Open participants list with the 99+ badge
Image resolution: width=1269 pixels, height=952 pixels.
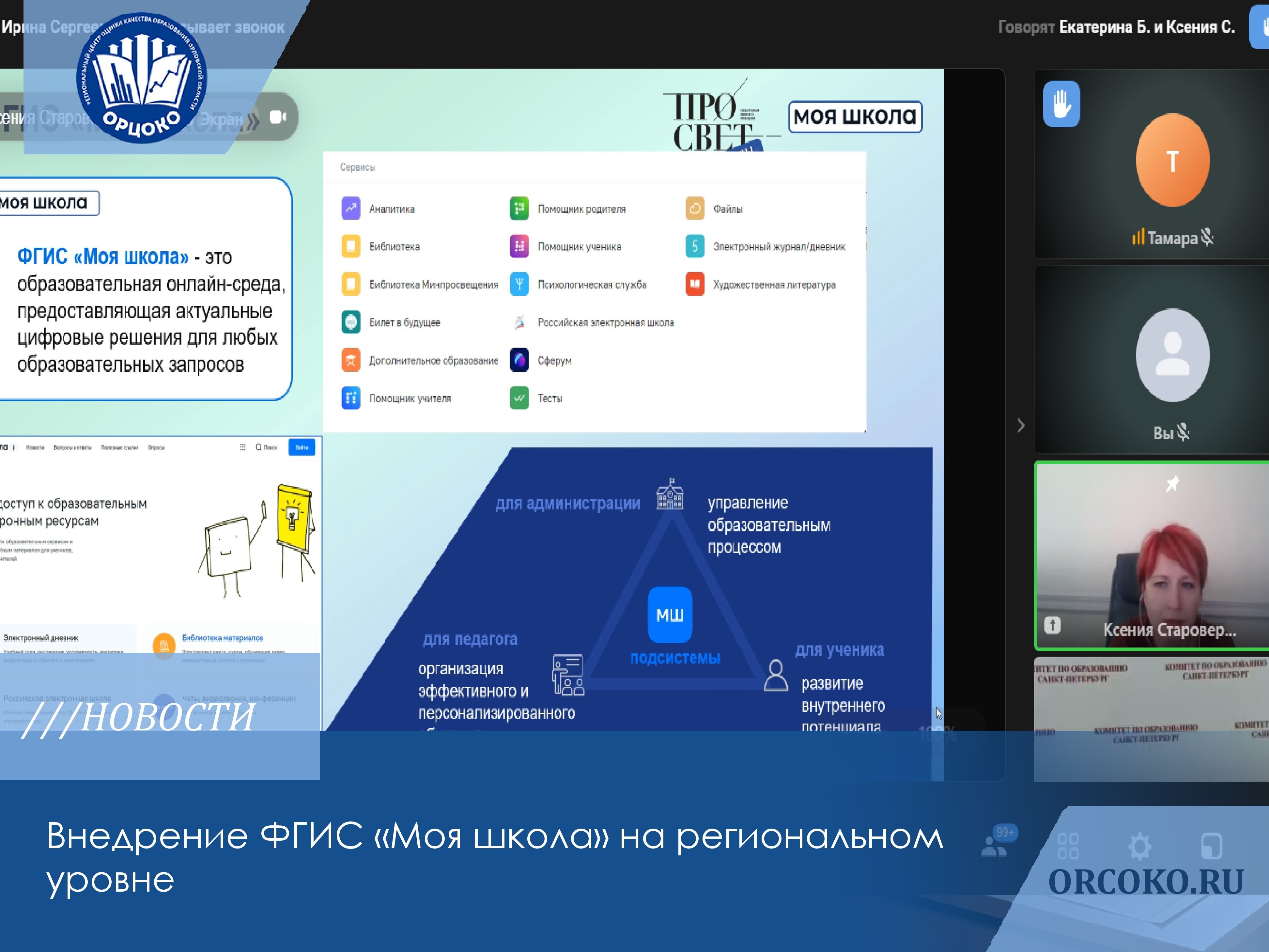(996, 843)
